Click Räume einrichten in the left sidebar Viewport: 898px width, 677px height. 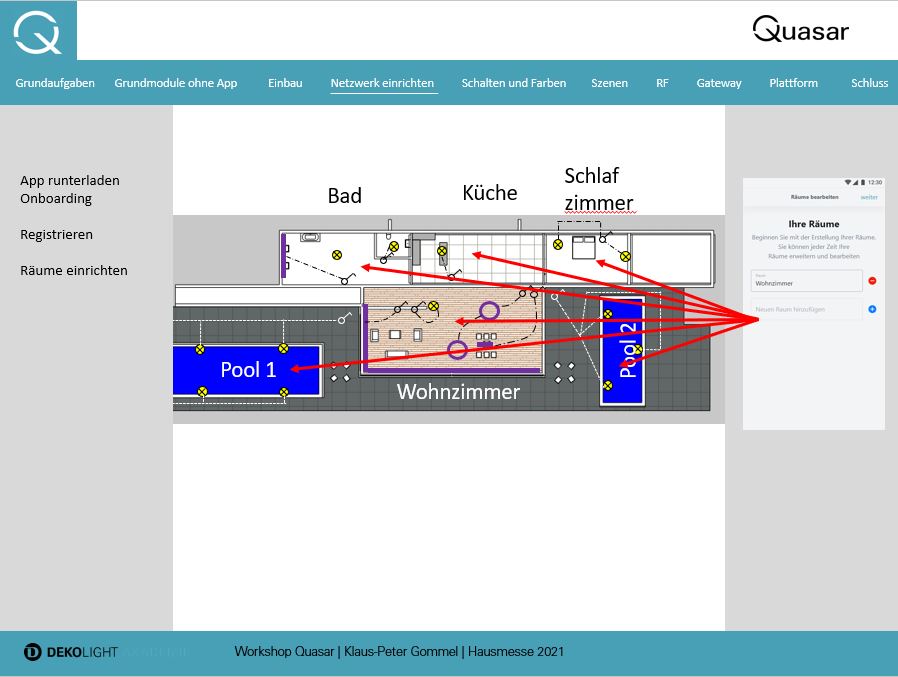pyautogui.click(x=74, y=270)
